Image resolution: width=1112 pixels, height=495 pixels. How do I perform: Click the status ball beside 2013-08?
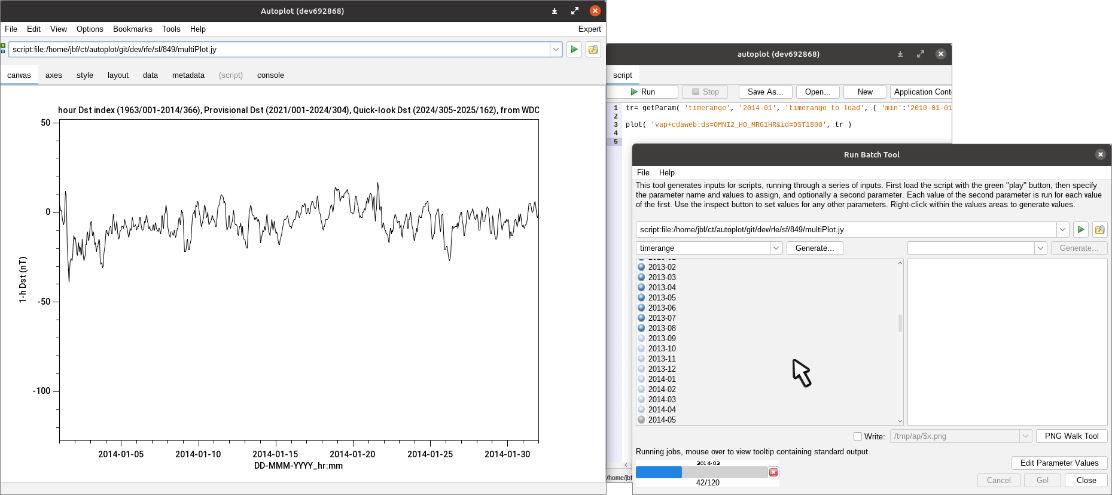pyautogui.click(x=642, y=328)
